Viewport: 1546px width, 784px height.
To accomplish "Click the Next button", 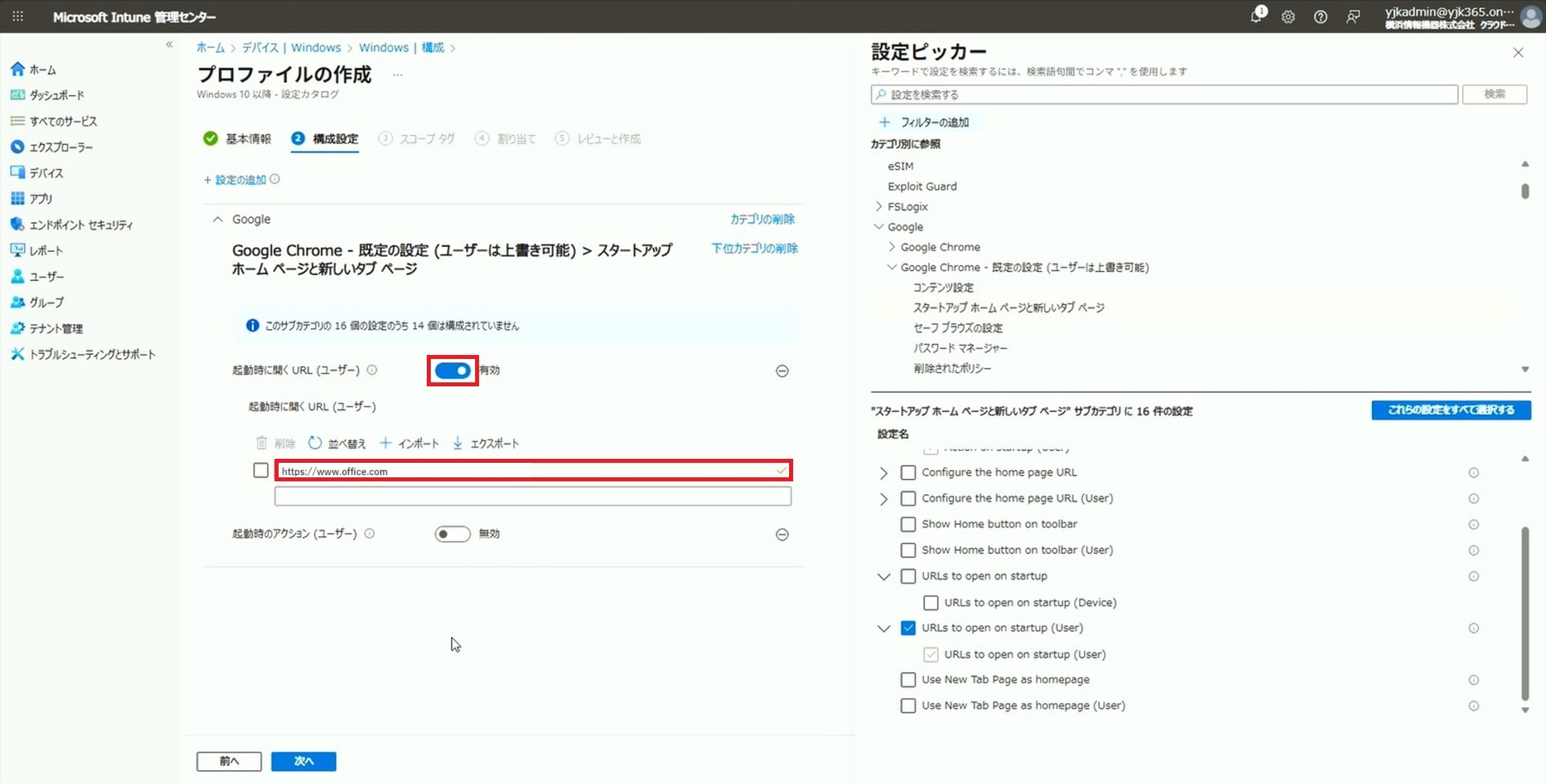I will click(304, 761).
